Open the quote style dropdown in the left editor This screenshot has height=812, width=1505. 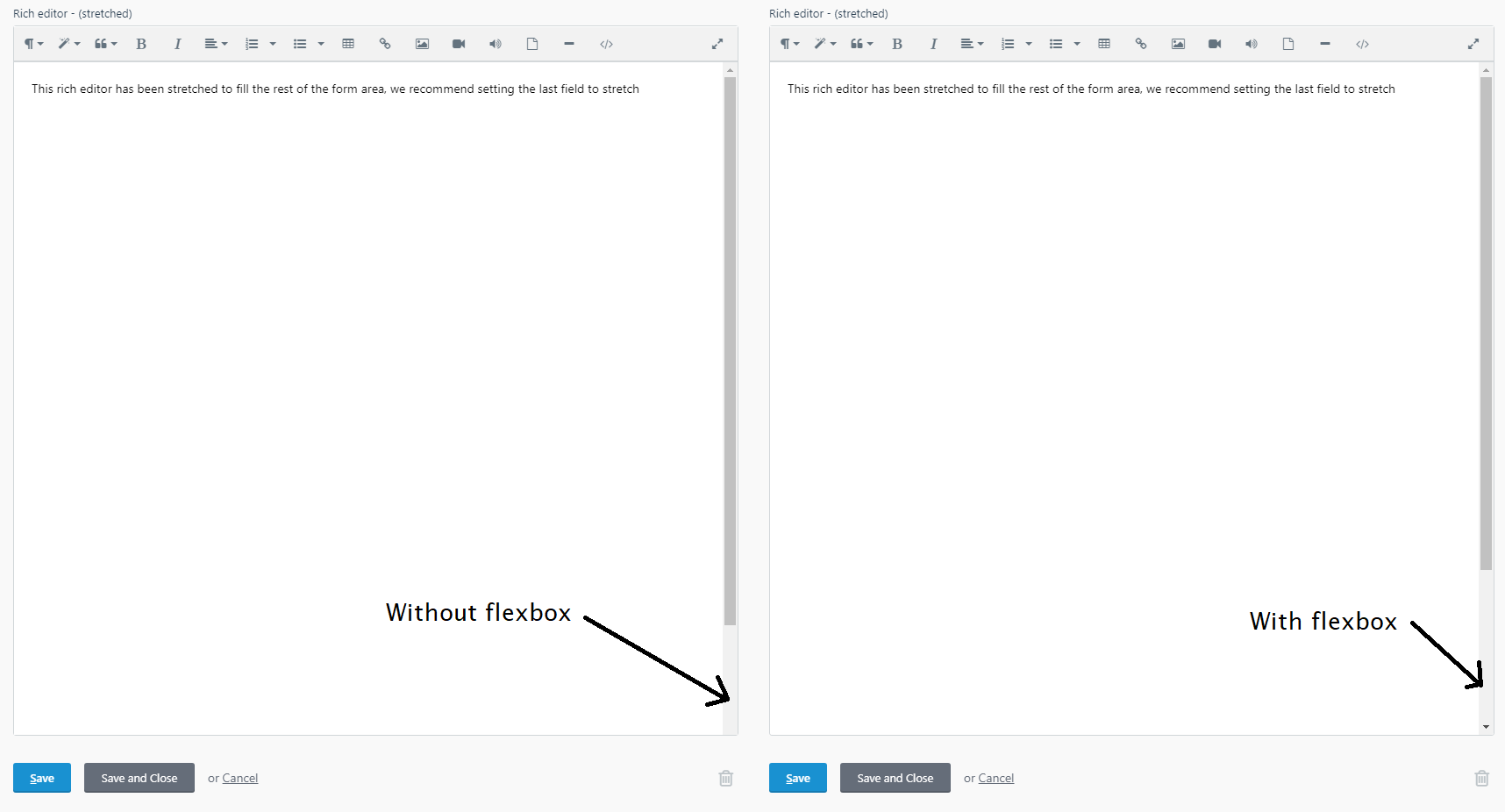pos(105,43)
